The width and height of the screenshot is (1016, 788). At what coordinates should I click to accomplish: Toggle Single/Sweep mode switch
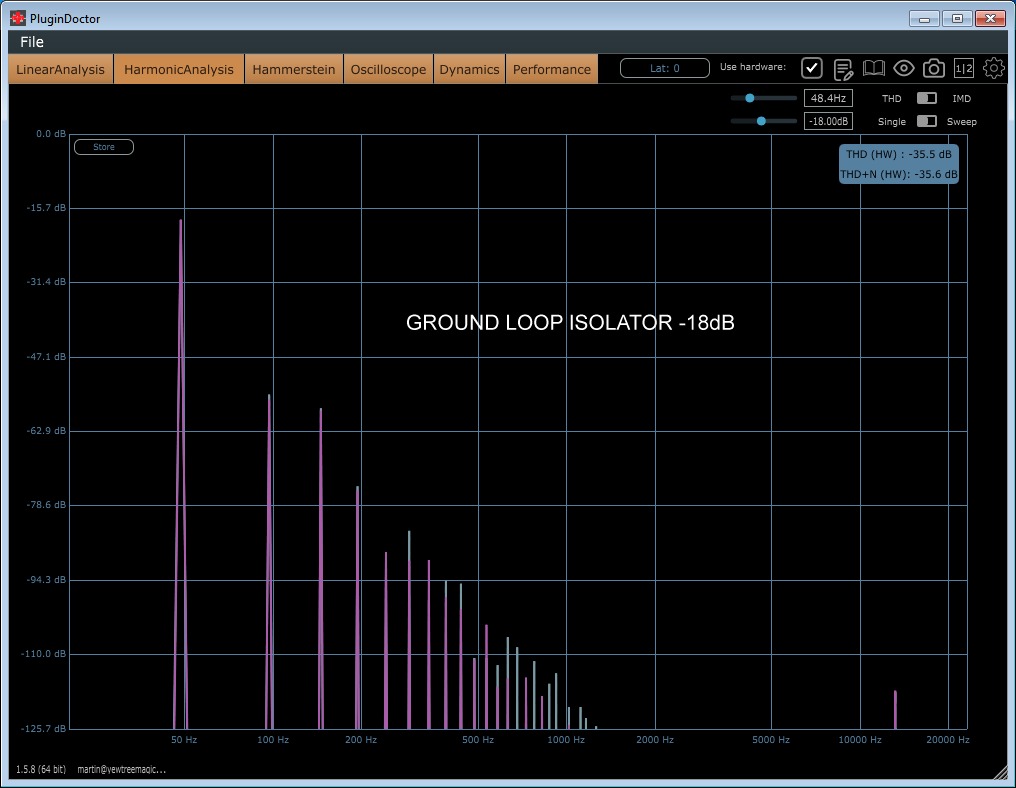coord(927,121)
